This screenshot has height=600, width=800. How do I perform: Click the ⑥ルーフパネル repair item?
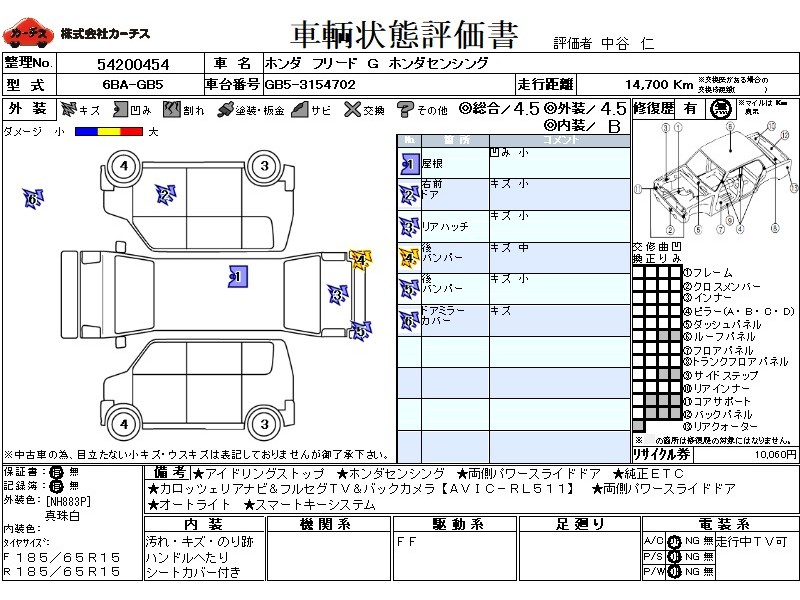click(719, 336)
